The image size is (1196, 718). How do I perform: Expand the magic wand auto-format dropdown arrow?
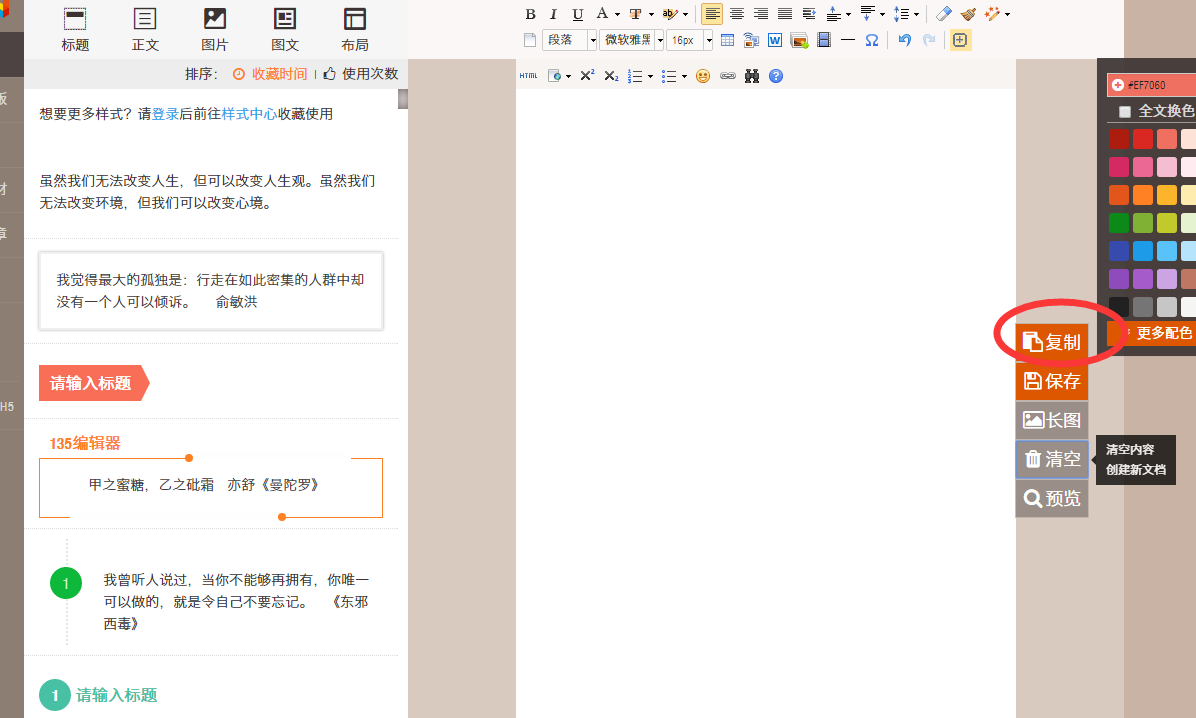point(1008,14)
